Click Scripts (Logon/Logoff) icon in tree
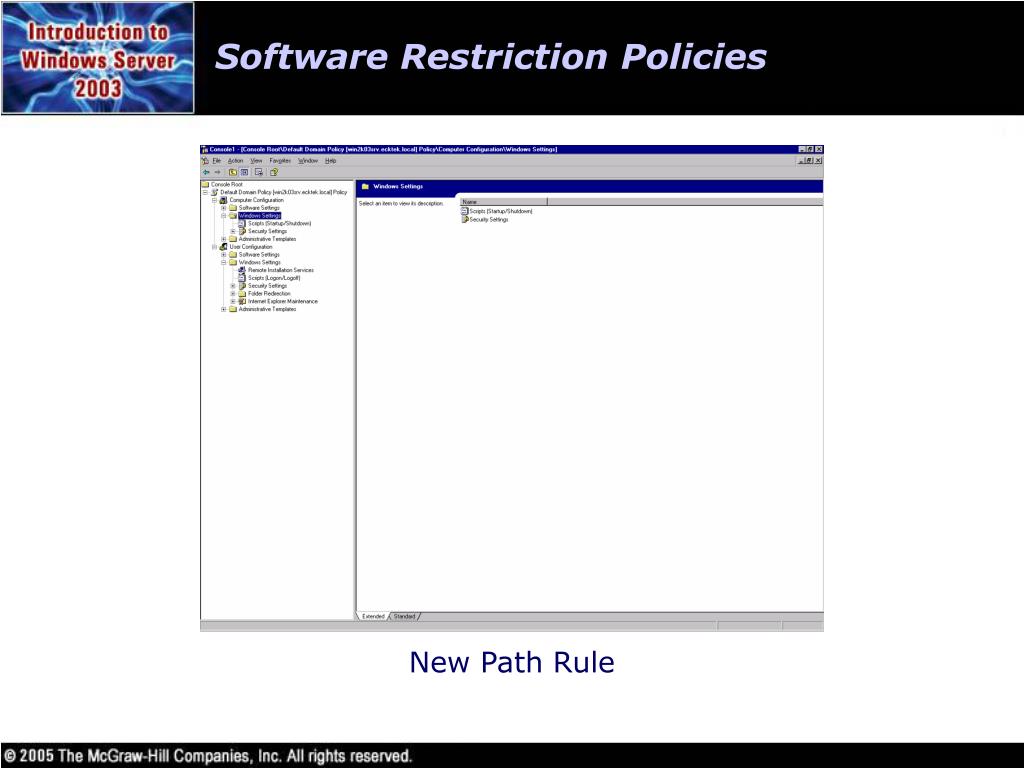 (x=242, y=278)
